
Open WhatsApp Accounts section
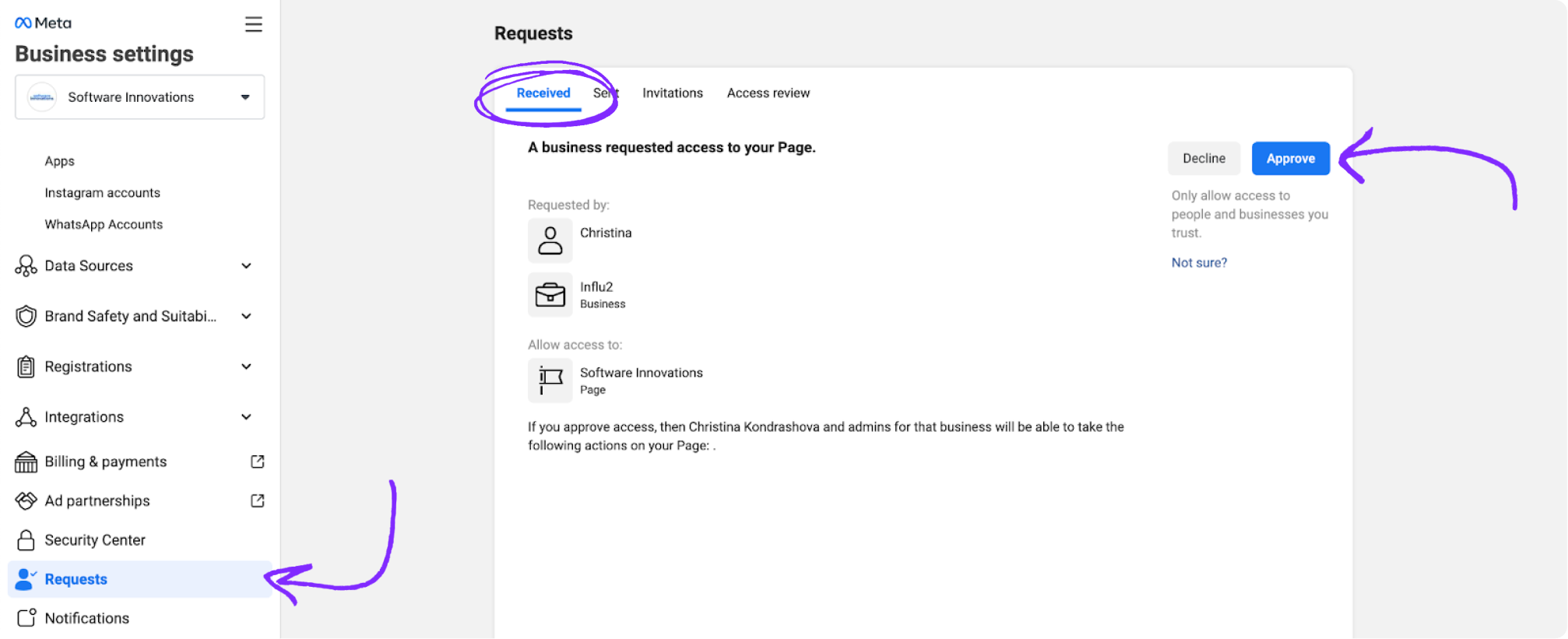[x=104, y=224]
